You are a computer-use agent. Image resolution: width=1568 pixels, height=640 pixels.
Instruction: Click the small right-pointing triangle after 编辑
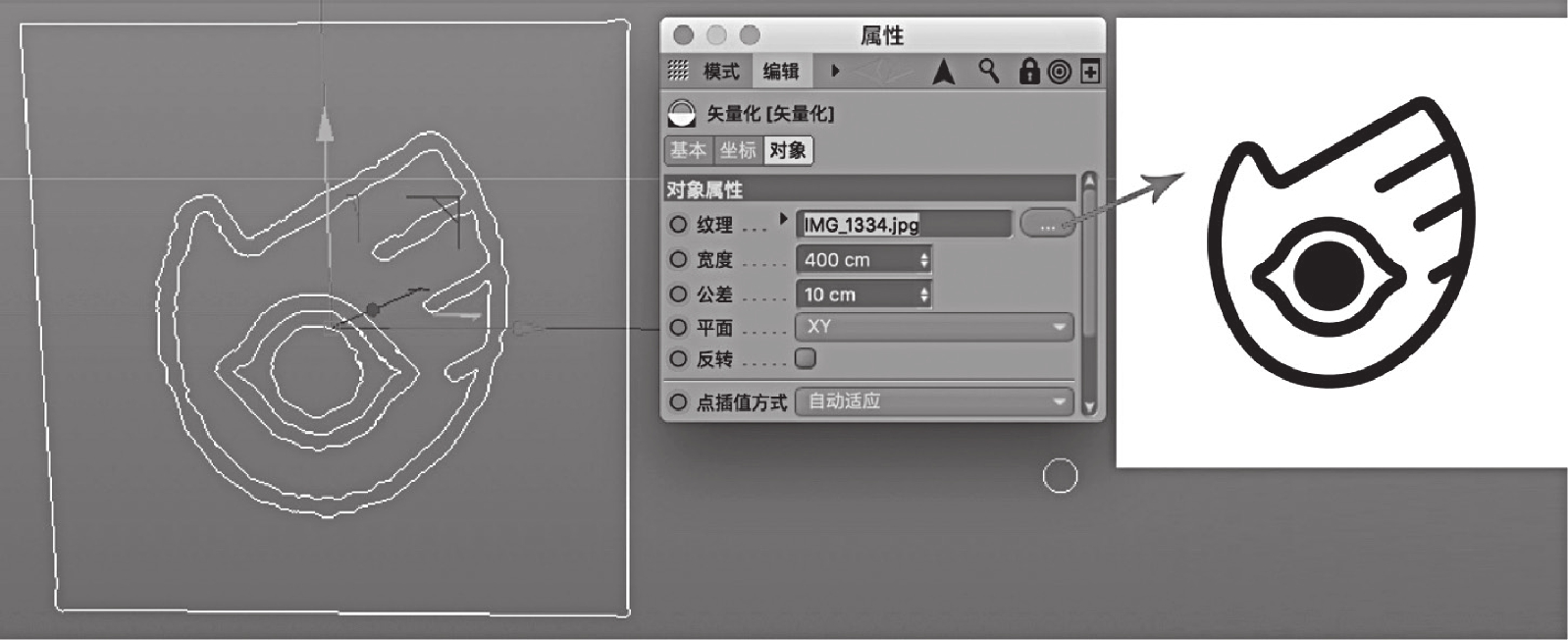[x=835, y=71]
